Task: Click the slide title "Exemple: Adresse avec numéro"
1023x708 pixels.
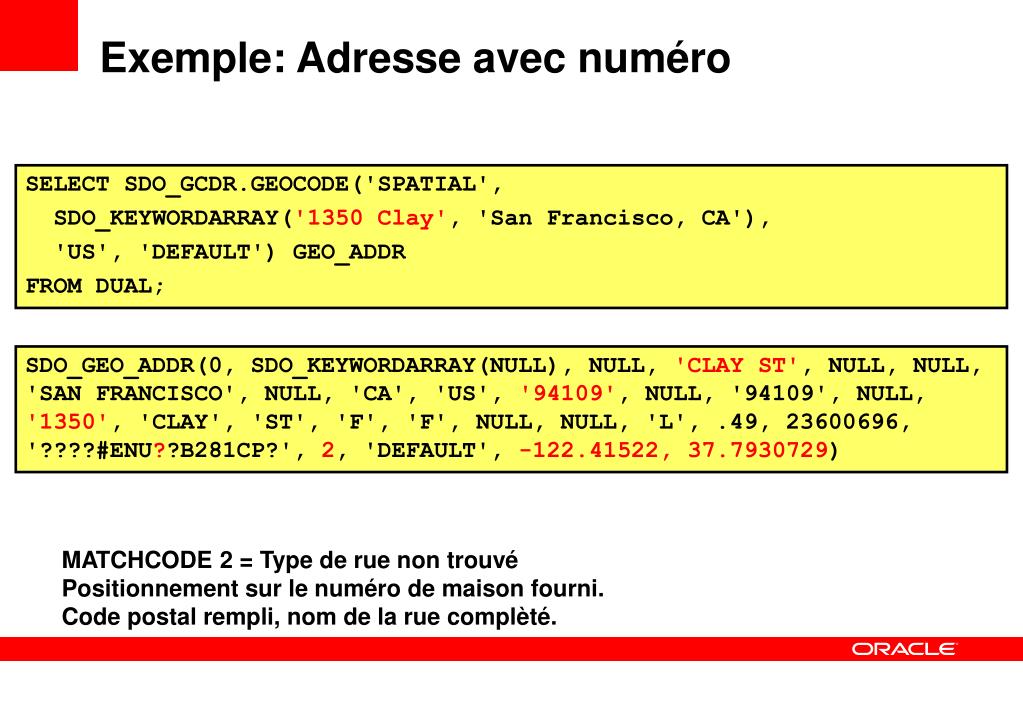Action: (x=415, y=59)
